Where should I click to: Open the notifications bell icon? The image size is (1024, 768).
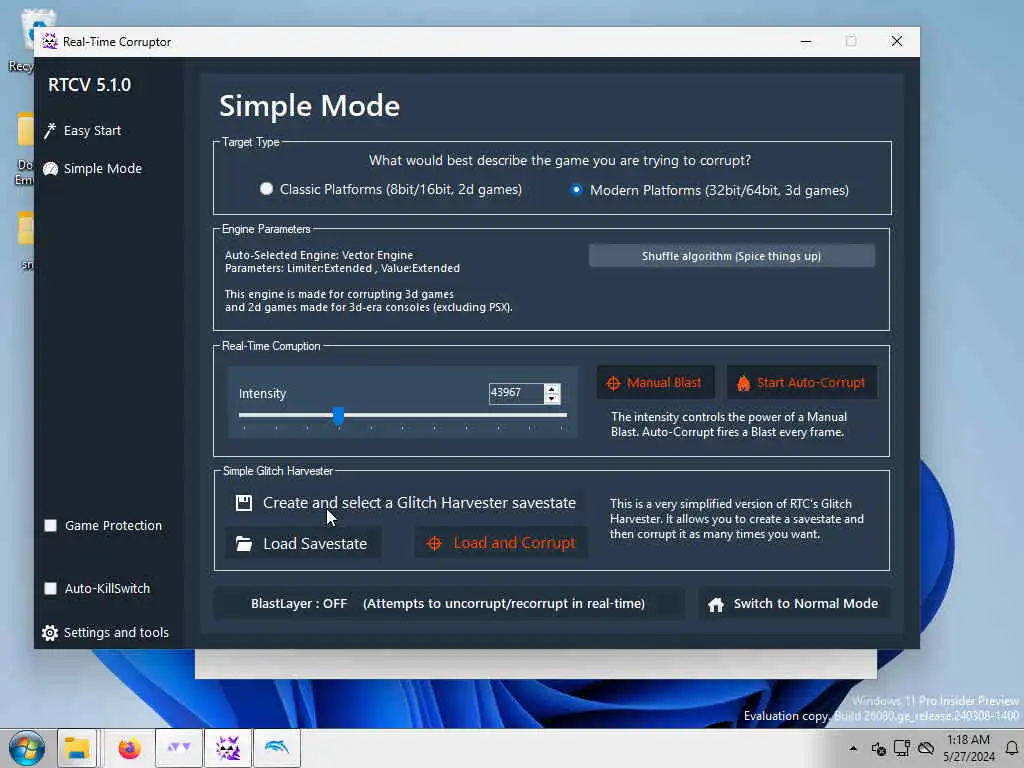[x=1012, y=748]
